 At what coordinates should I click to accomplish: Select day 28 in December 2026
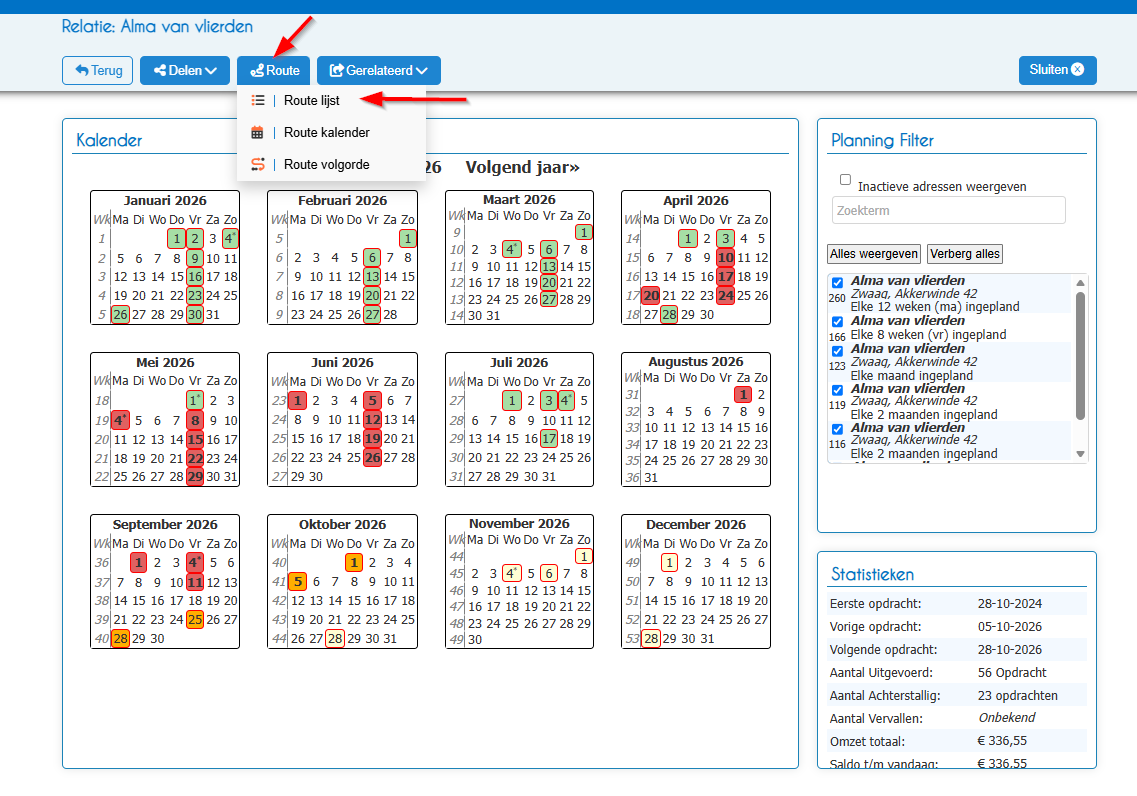coord(651,639)
